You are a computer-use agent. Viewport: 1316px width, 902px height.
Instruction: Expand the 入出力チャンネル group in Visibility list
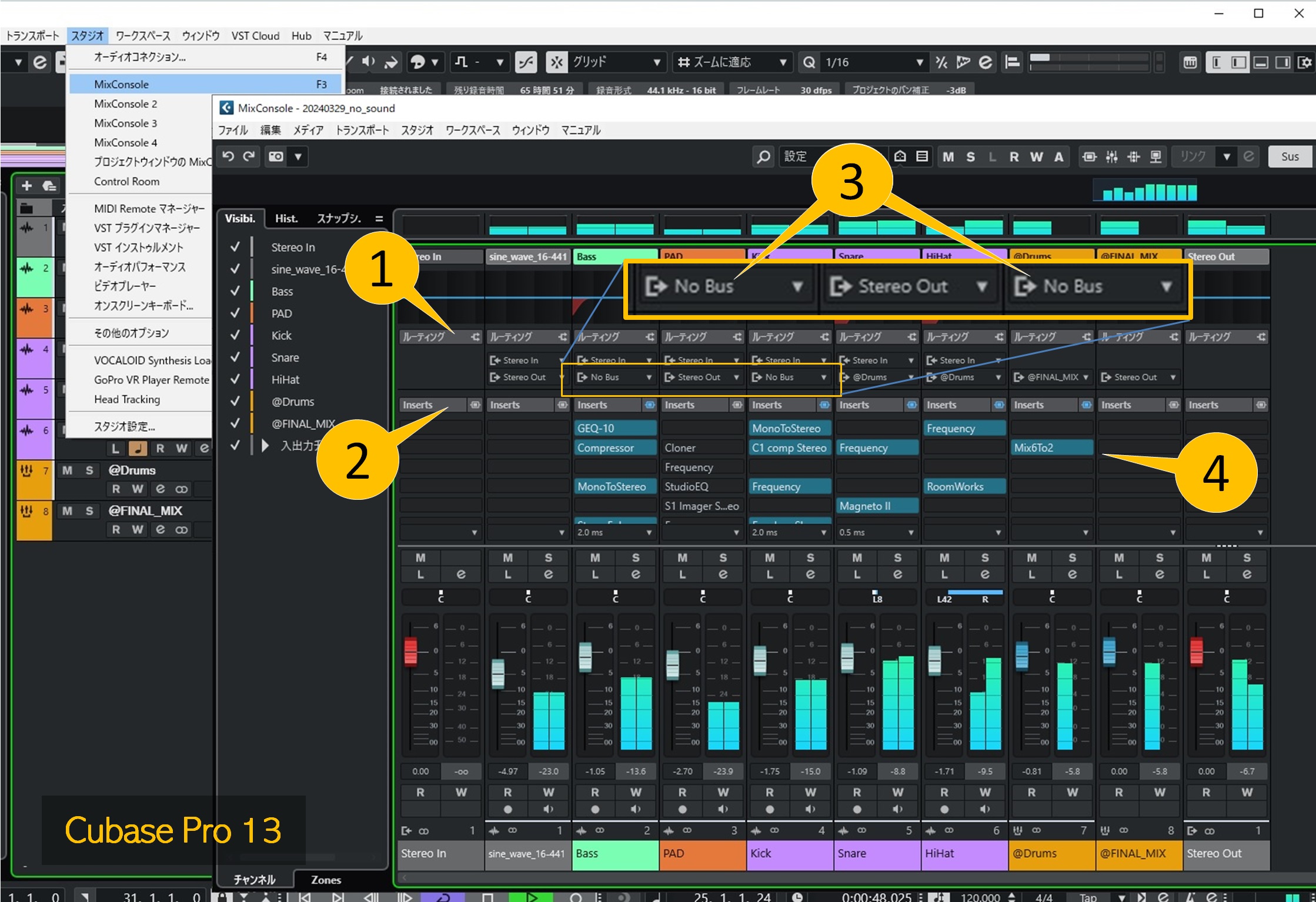point(265,445)
